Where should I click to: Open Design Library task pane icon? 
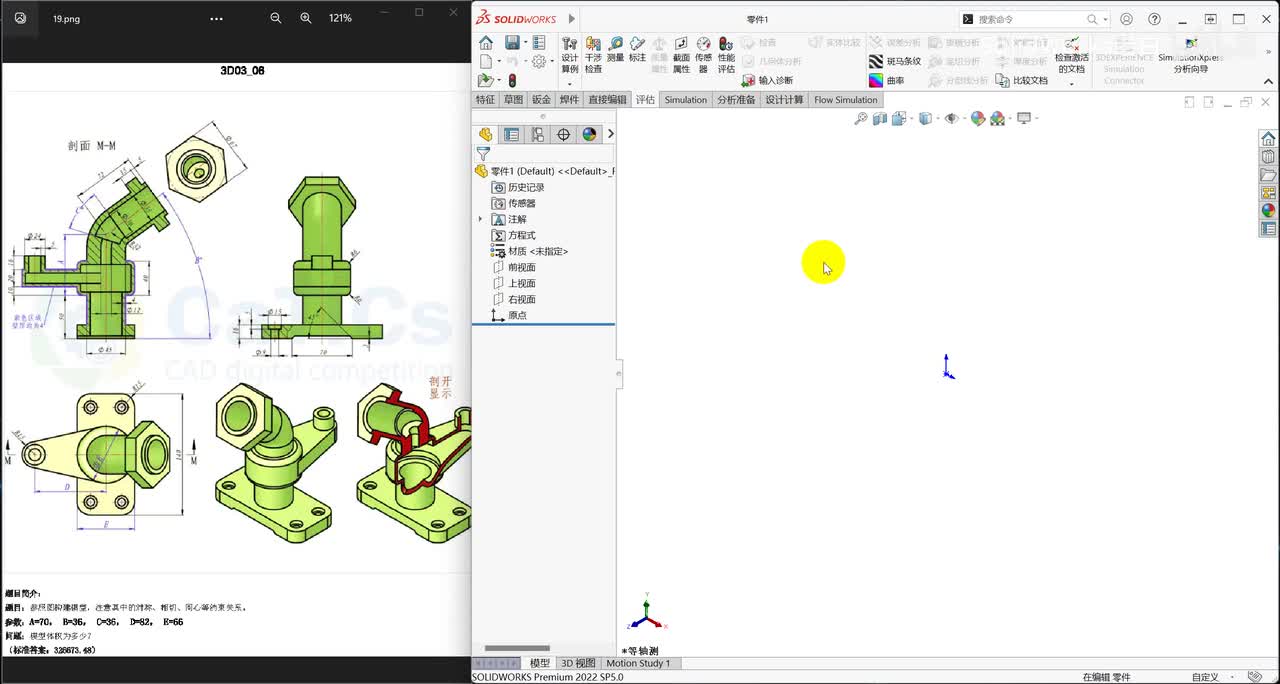tap(1268, 157)
